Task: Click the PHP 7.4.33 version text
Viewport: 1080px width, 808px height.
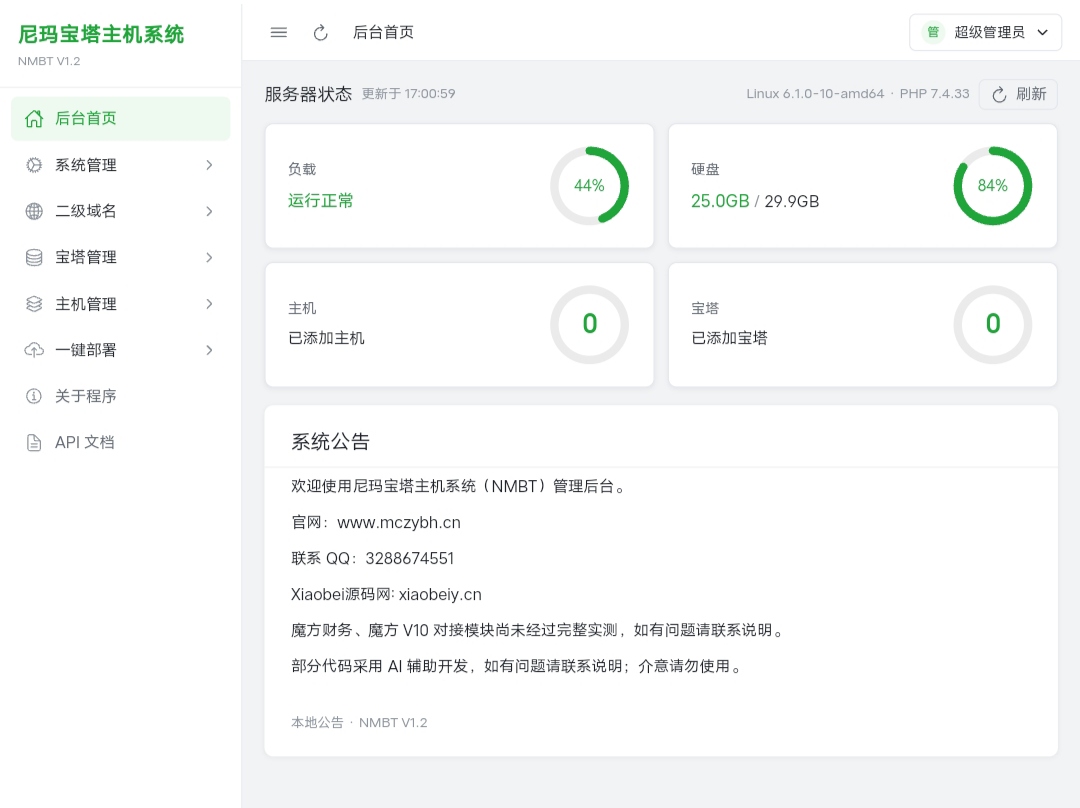Action: (934, 94)
